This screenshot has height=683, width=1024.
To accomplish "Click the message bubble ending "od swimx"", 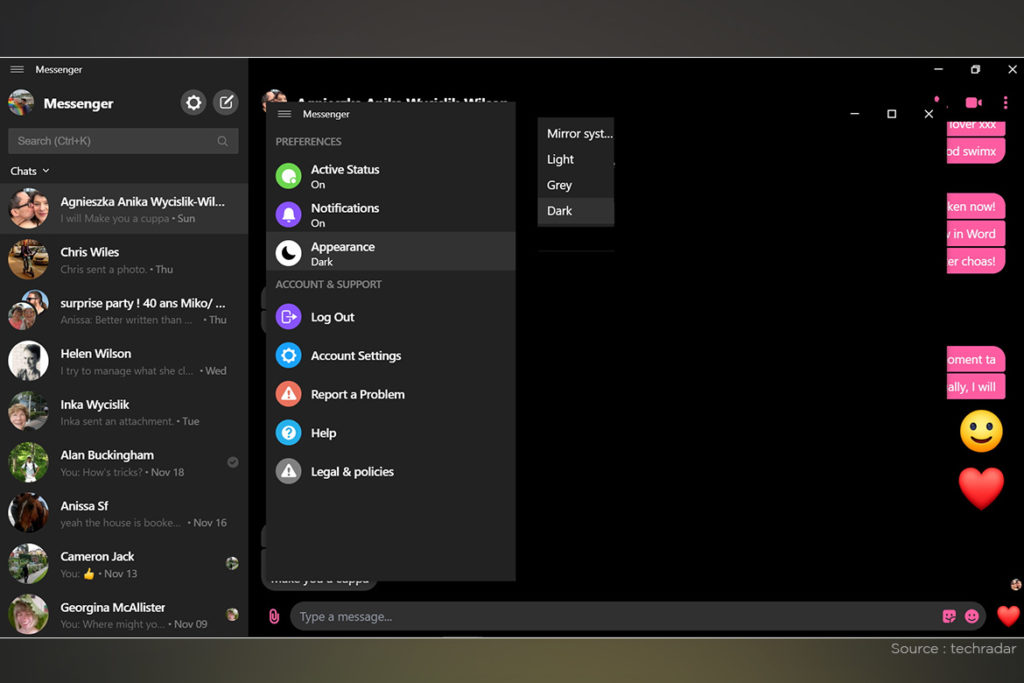I will coord(976,151).
